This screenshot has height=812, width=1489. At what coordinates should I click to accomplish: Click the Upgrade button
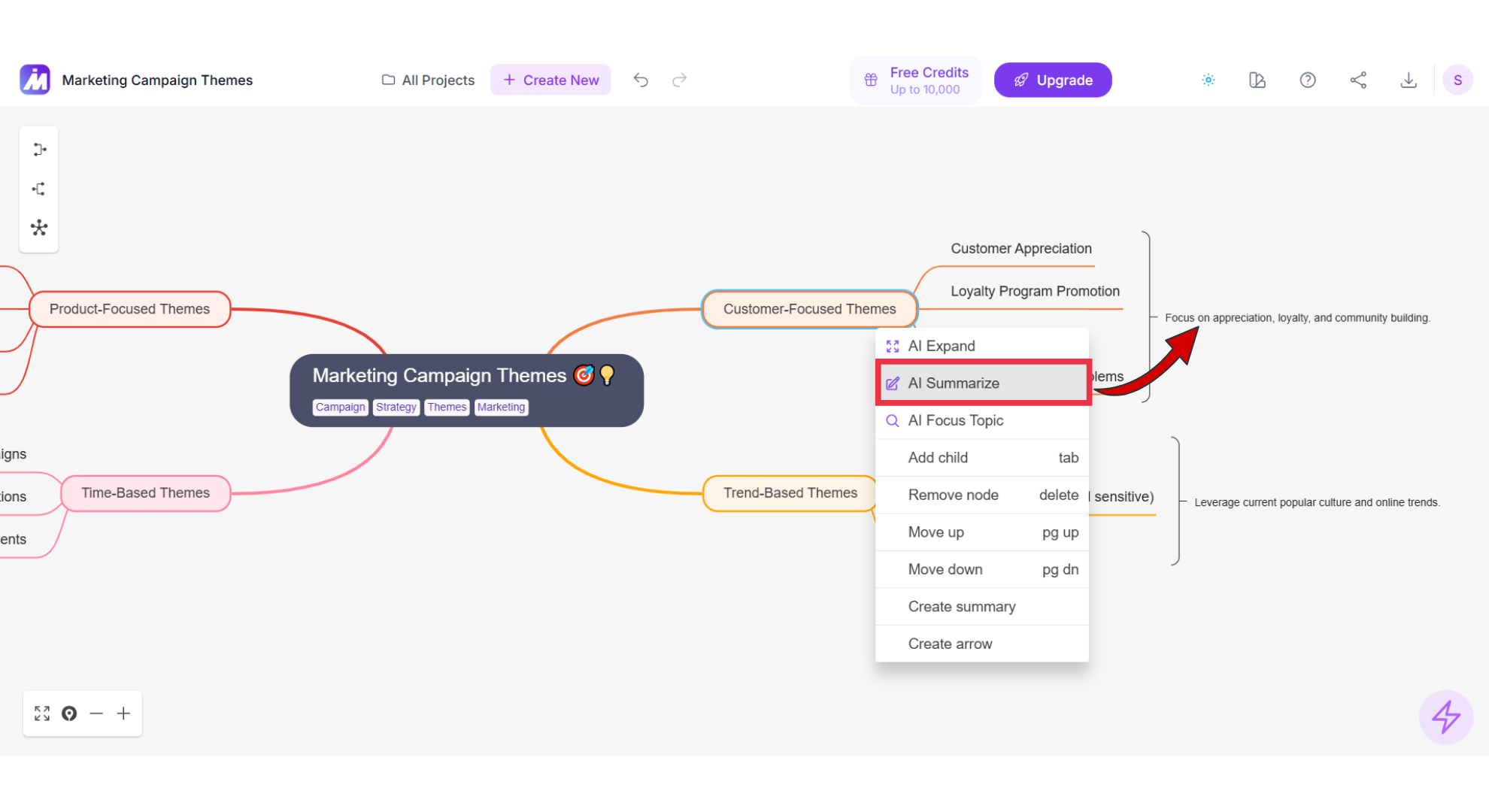tap(1053, 80)
